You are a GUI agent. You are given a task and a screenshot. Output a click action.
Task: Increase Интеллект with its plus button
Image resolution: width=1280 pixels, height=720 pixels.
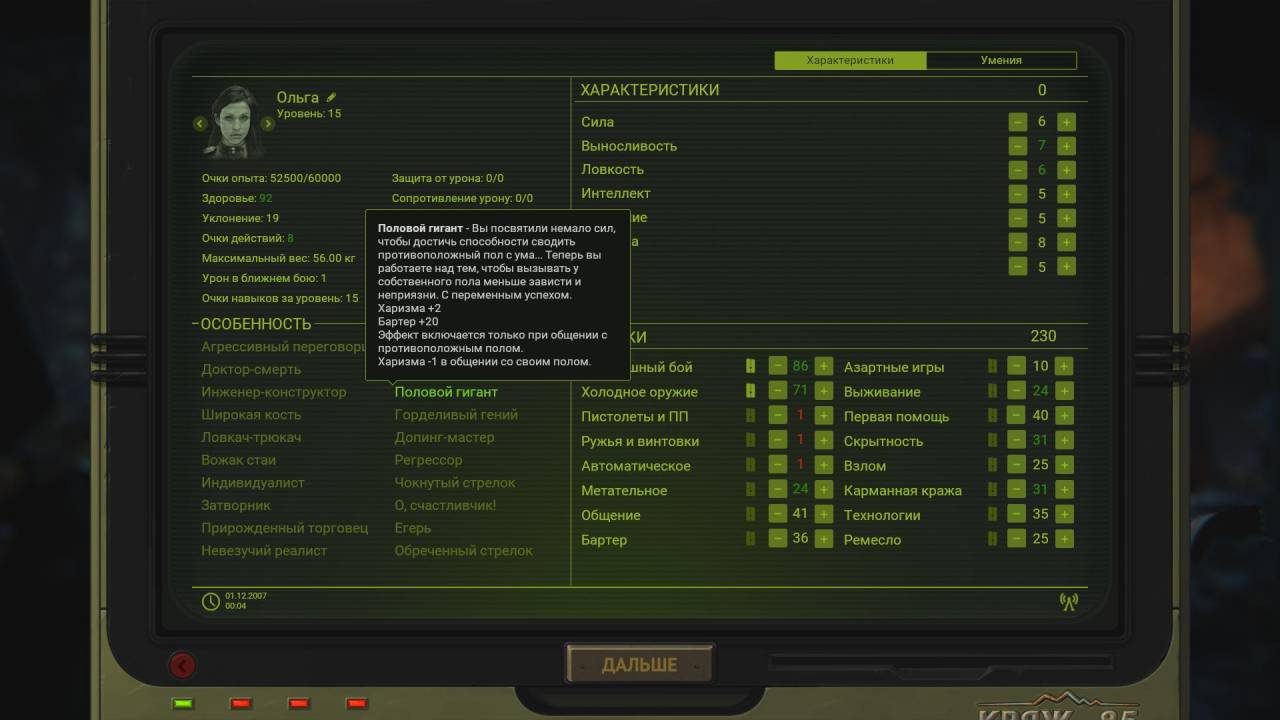click(x=1066, y=194)
